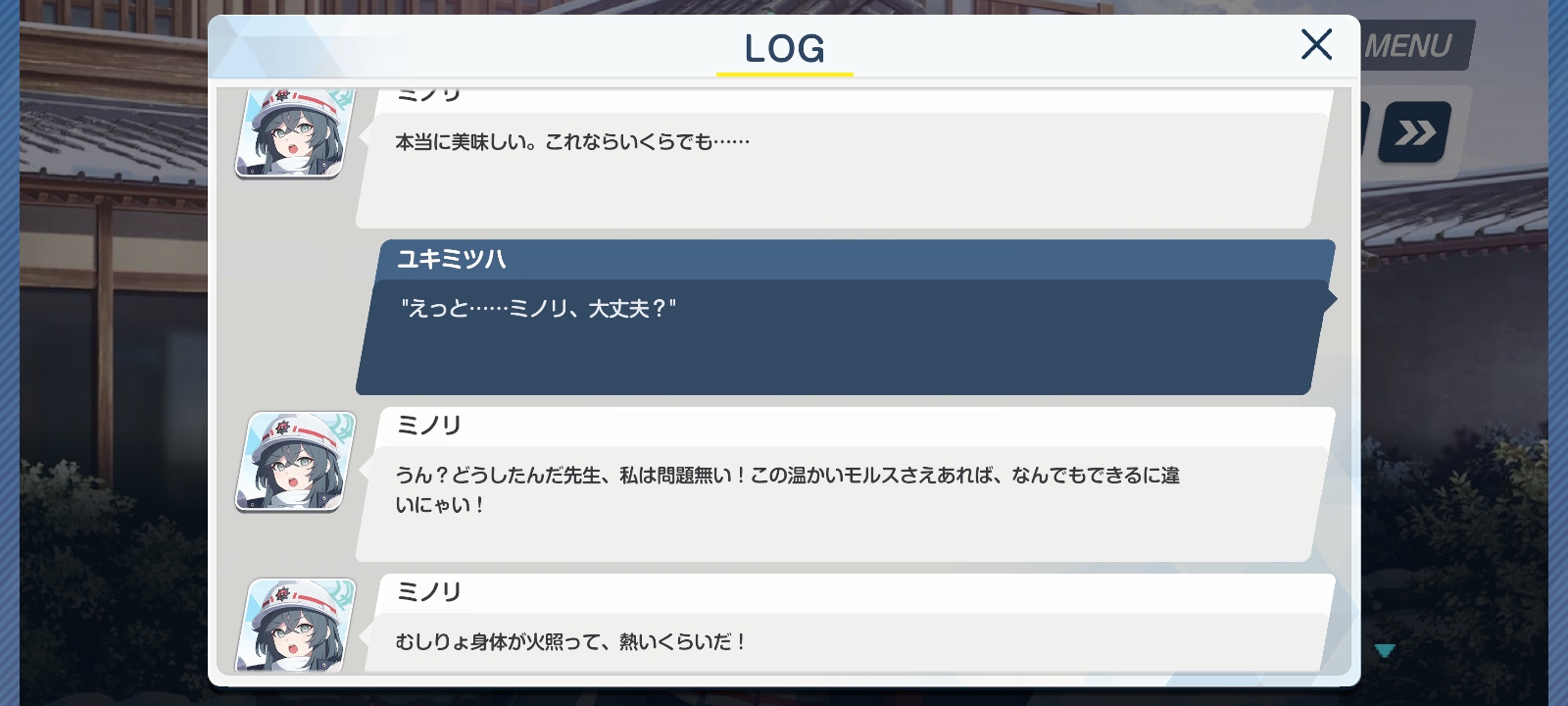This screenshot has height=706, width=1568.
Task: Click dialogue line えっと……ミノリ、大丈夫？
Action: pos(538,309)
